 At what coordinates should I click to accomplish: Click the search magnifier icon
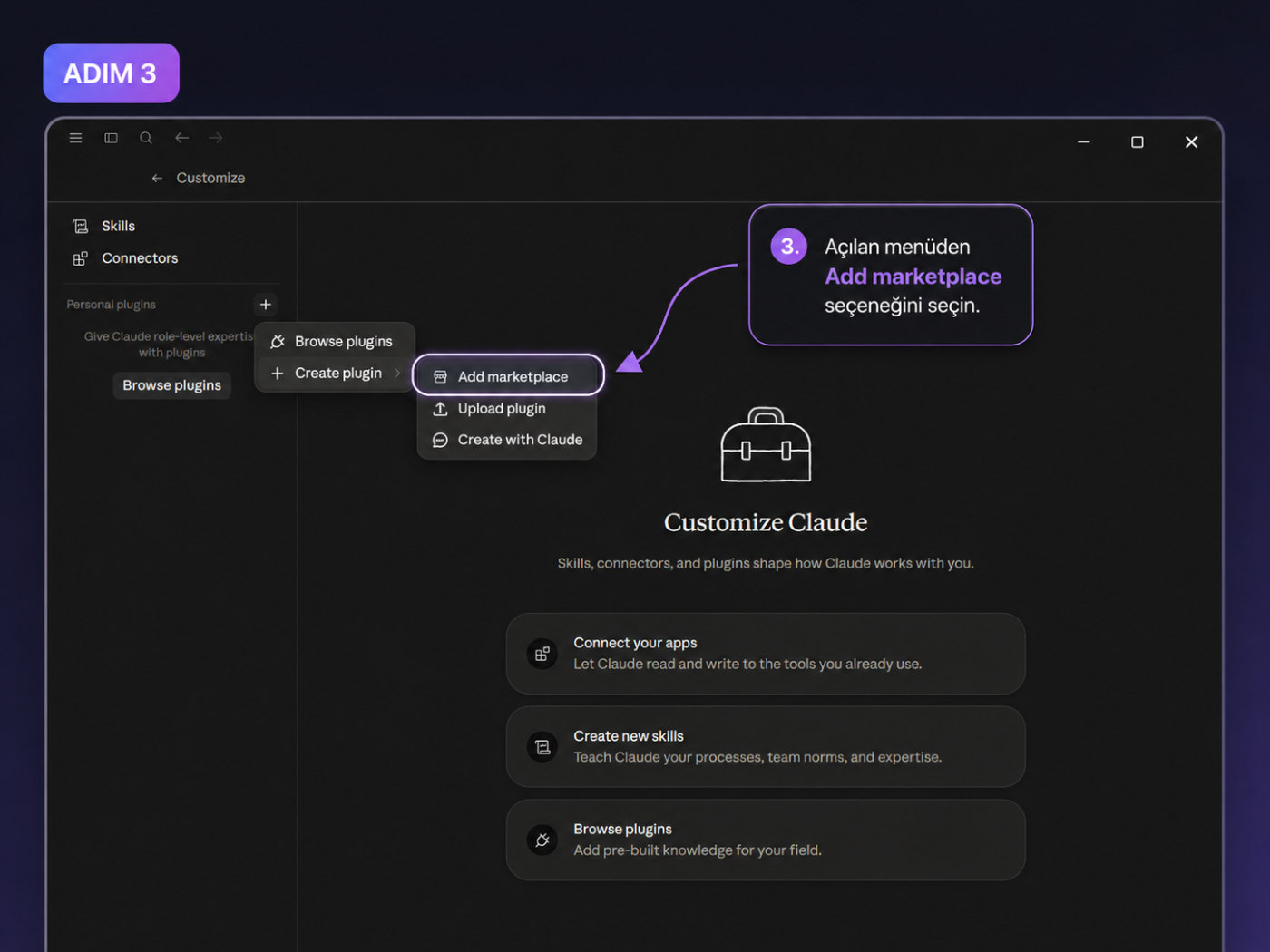click(146, 138)
